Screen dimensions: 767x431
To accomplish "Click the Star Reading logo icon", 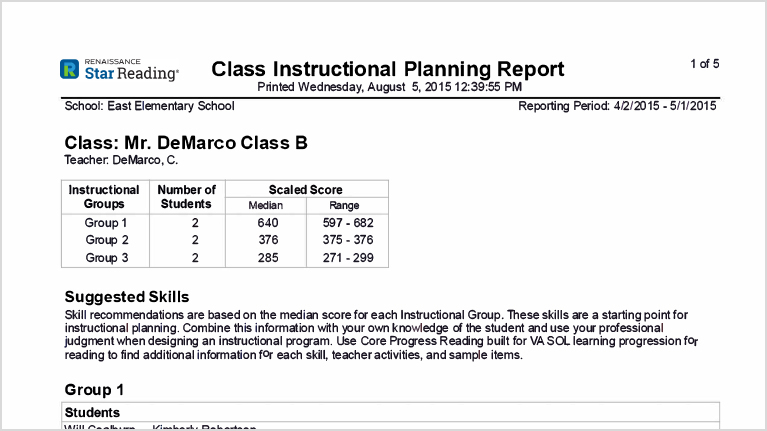I will pos(69,69).
